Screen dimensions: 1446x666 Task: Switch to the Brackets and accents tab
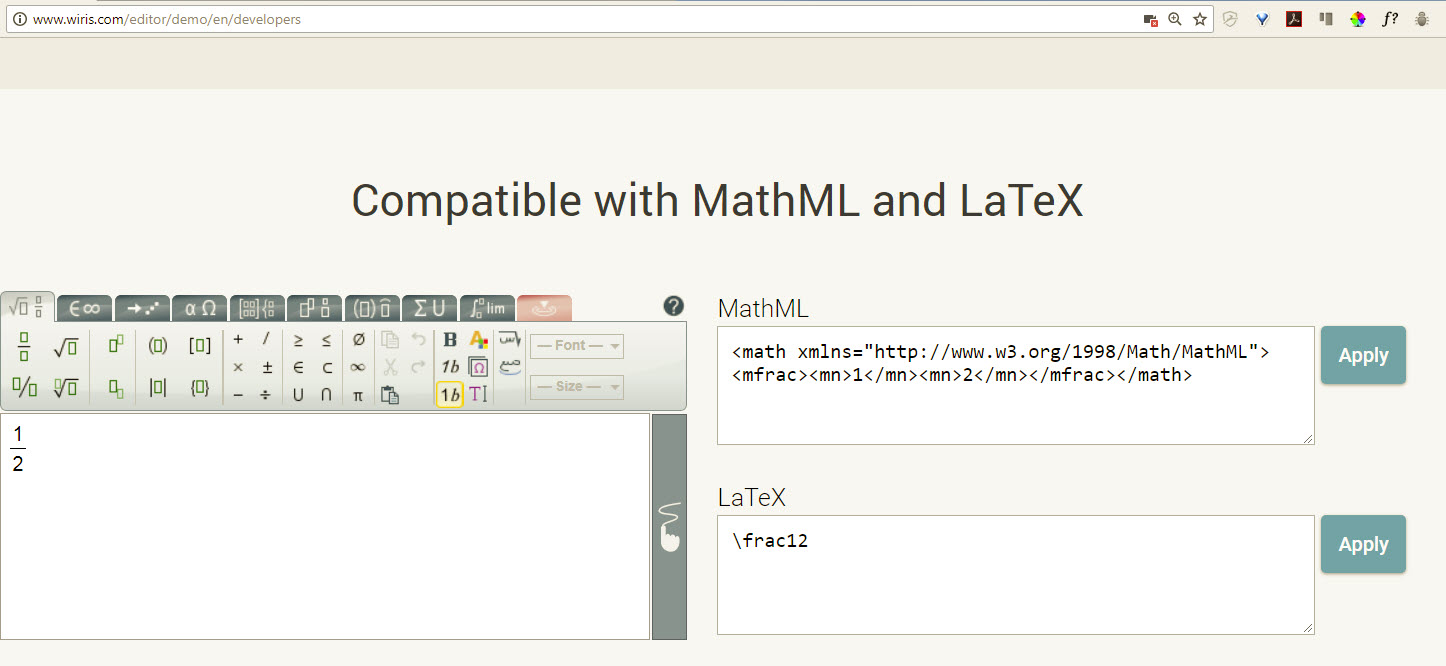(372, 308)
